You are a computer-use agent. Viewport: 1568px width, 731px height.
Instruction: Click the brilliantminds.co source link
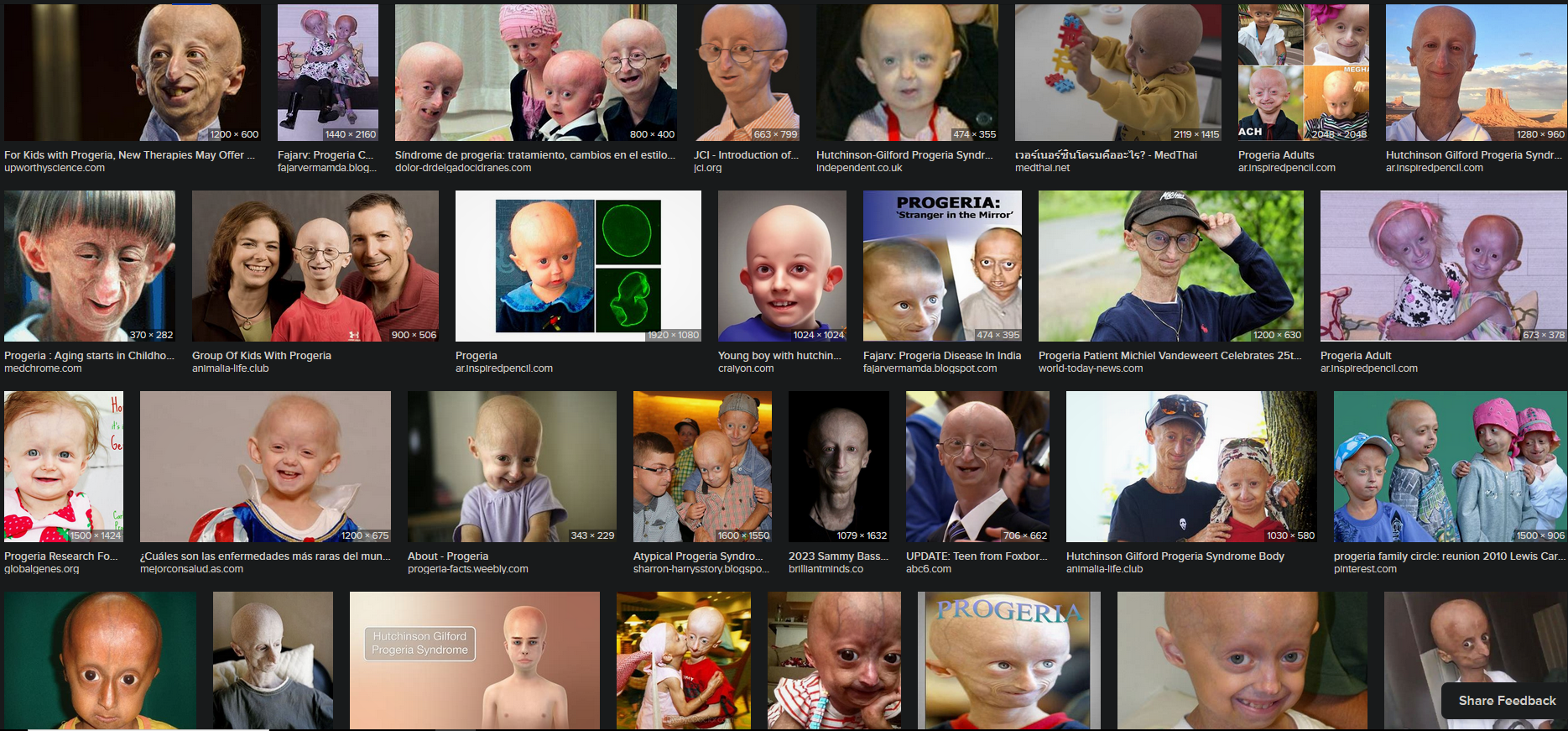(x=826, y=569)
